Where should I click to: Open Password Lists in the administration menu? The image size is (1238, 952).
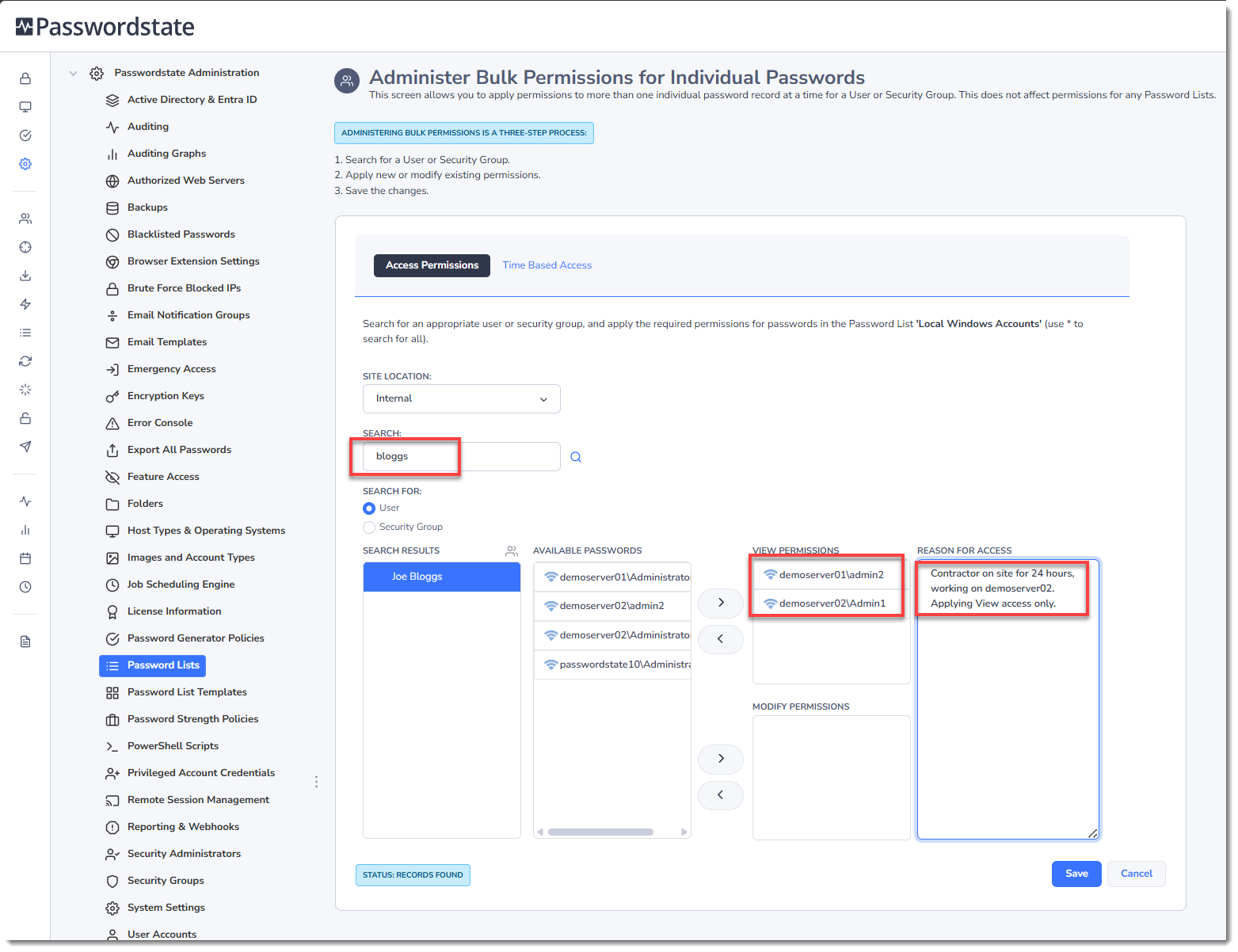tap(152, 665)
